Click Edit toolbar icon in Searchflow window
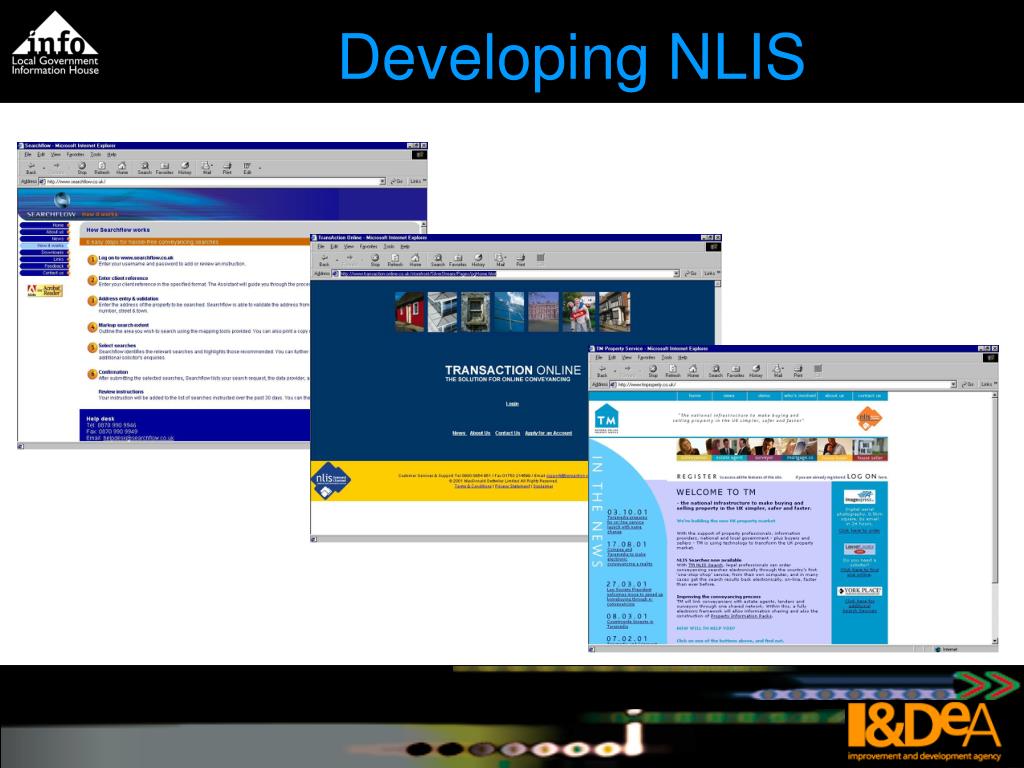This screenshot has height=768, width=1024. [x=247, y=168]
